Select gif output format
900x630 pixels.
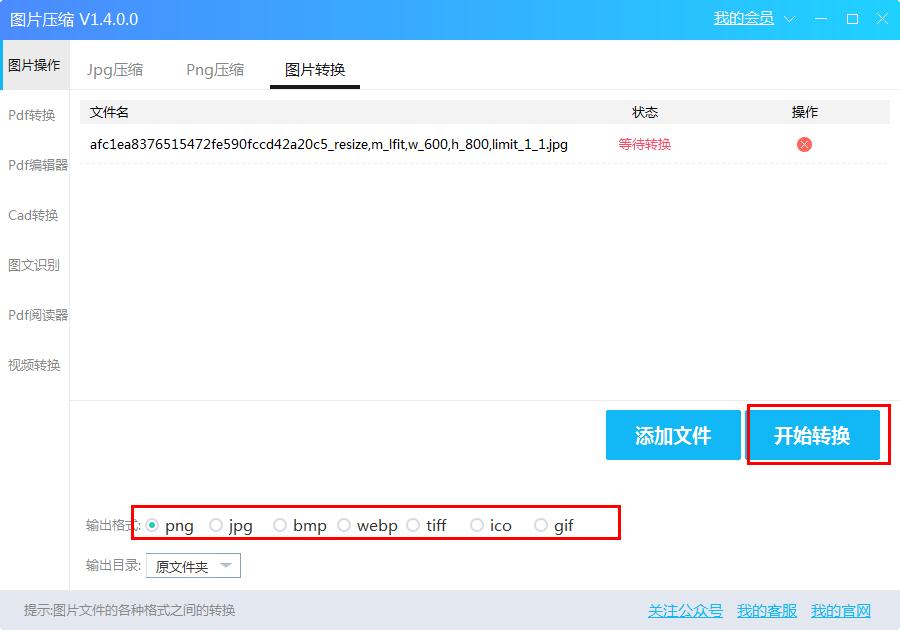[x=540, y=524]
